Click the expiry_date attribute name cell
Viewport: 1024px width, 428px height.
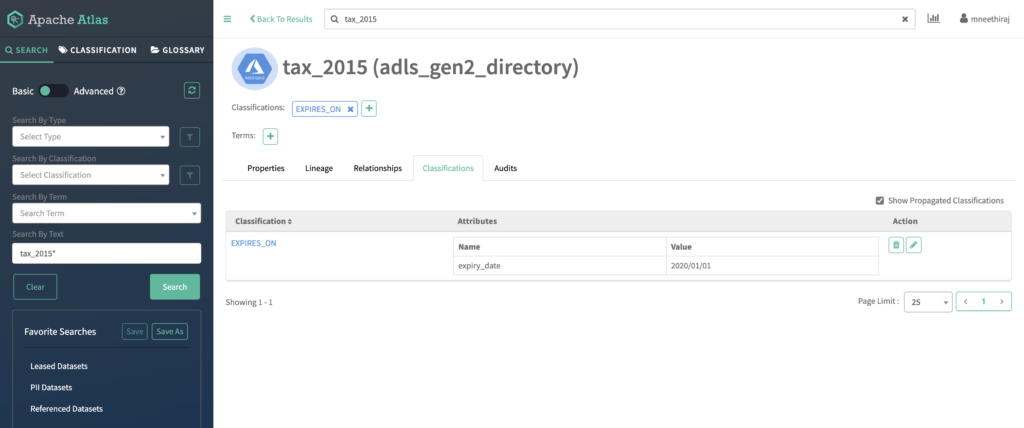pos(560,265)
